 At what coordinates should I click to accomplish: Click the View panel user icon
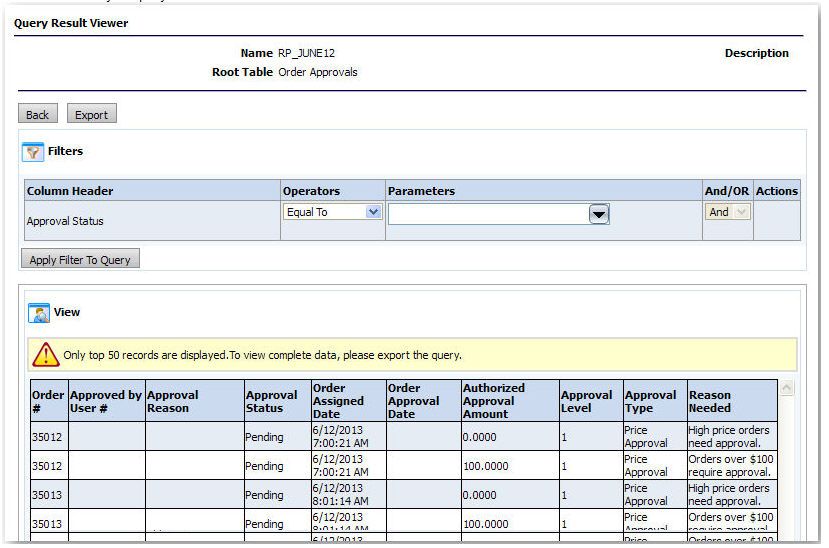(39, 313)
